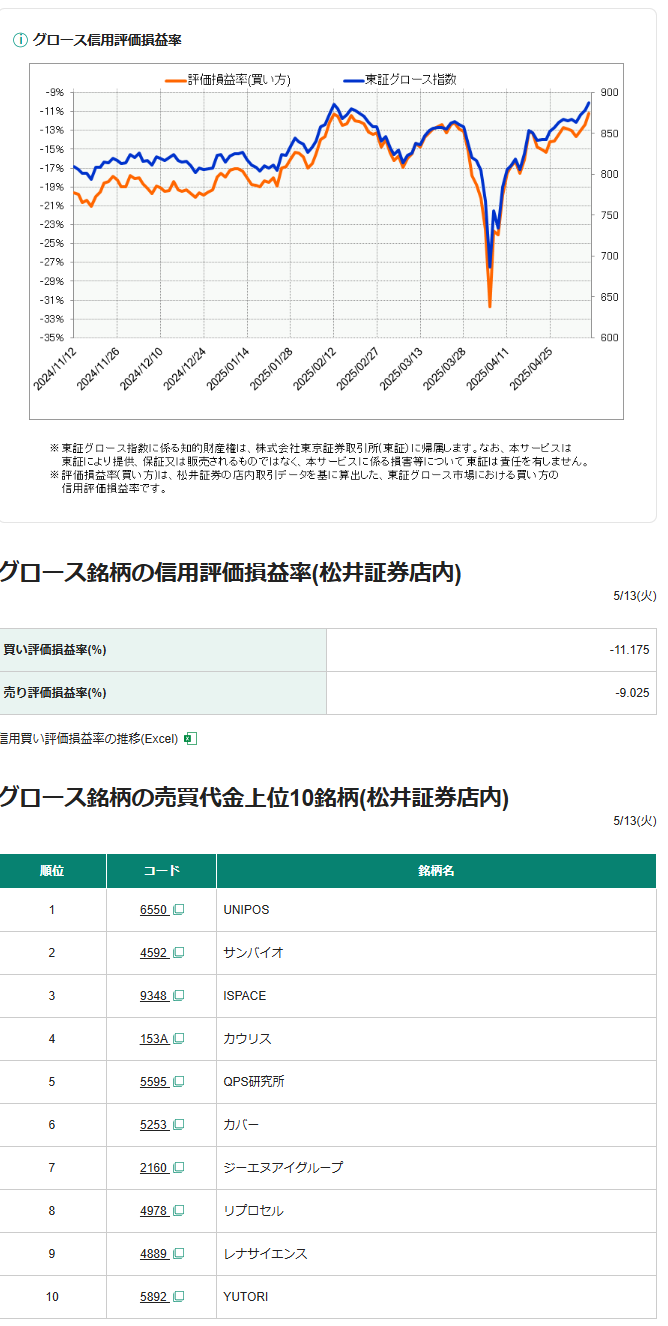This screenshot has height=1326, width=668.
Task: Select the stock name UNIPOS
Action: (x=247, y=910)
